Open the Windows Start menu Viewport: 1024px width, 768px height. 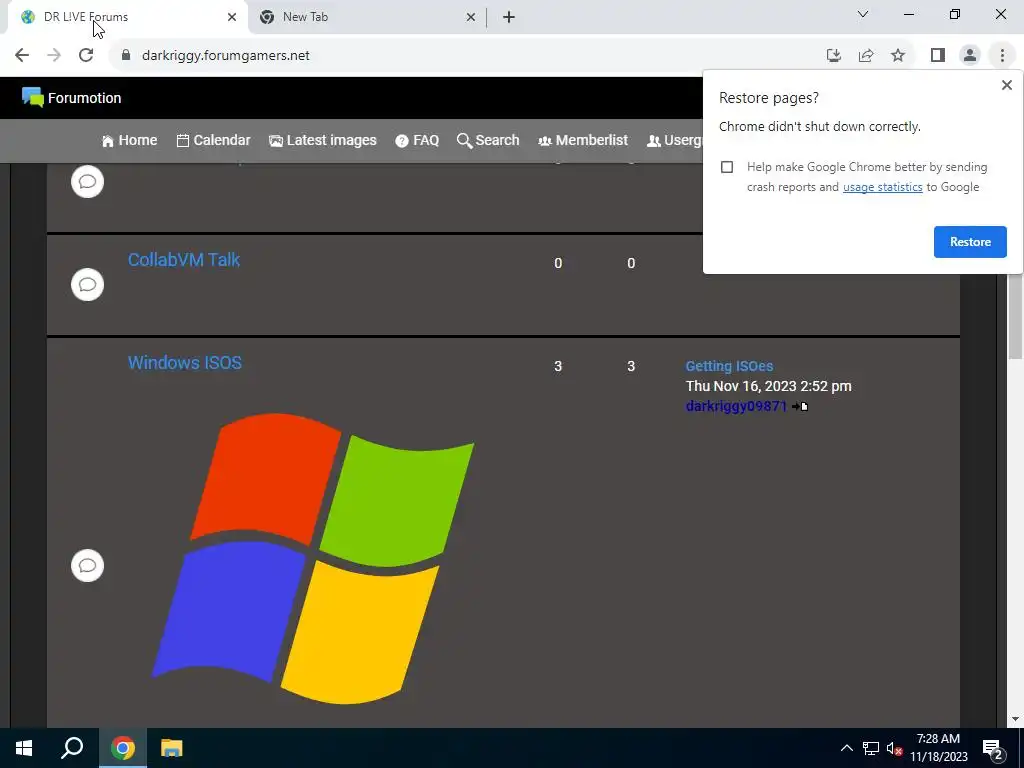tap(24, 748)
